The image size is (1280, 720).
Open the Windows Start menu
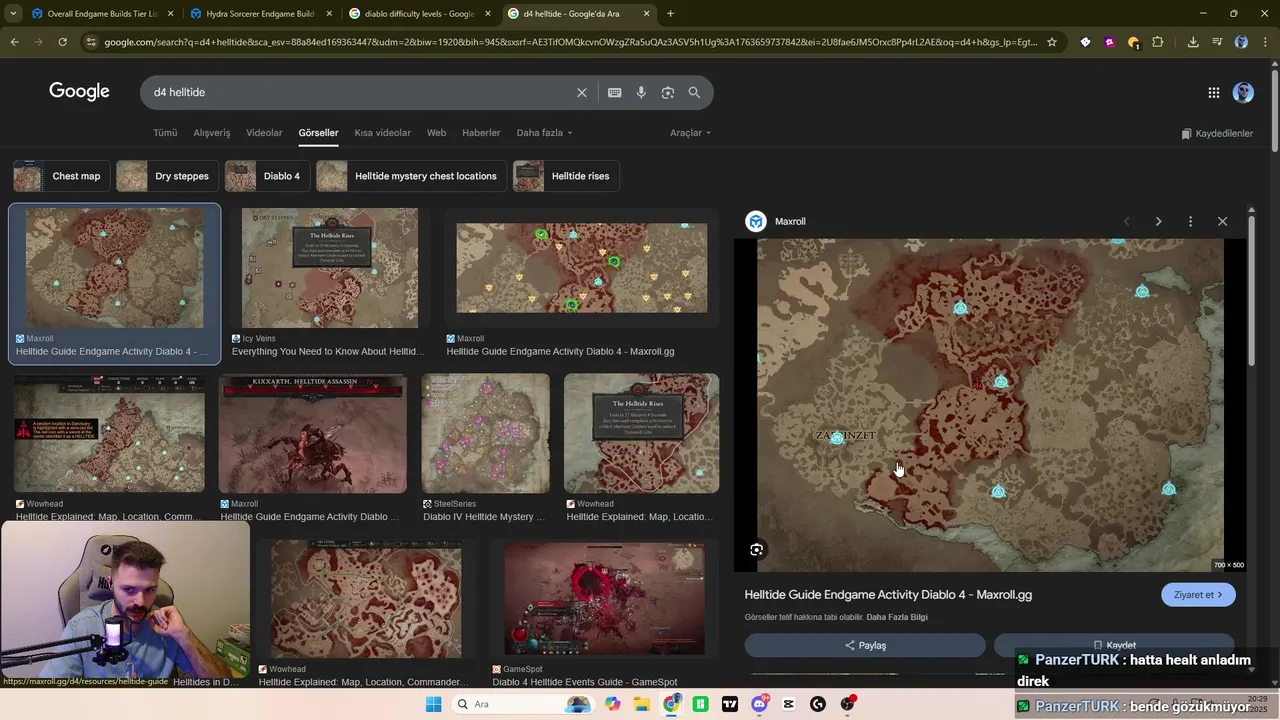click(433, 704)
